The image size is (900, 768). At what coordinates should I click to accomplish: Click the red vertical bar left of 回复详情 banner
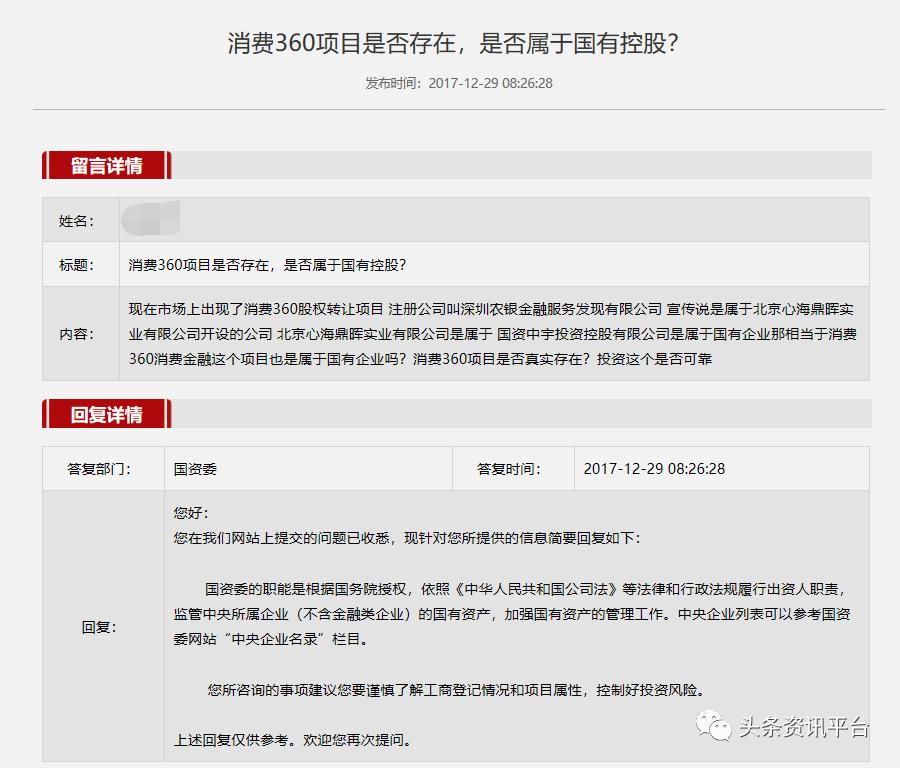click(42, 415)
